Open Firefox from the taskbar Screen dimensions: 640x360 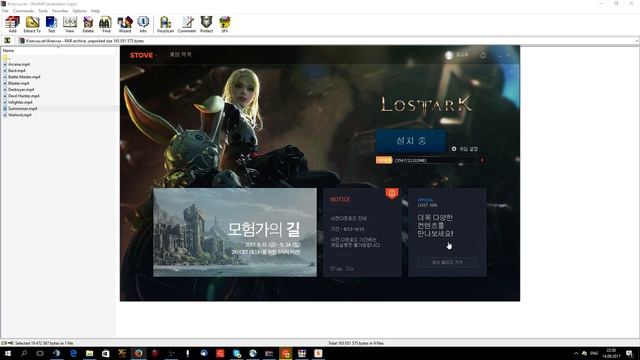point(138,353)
